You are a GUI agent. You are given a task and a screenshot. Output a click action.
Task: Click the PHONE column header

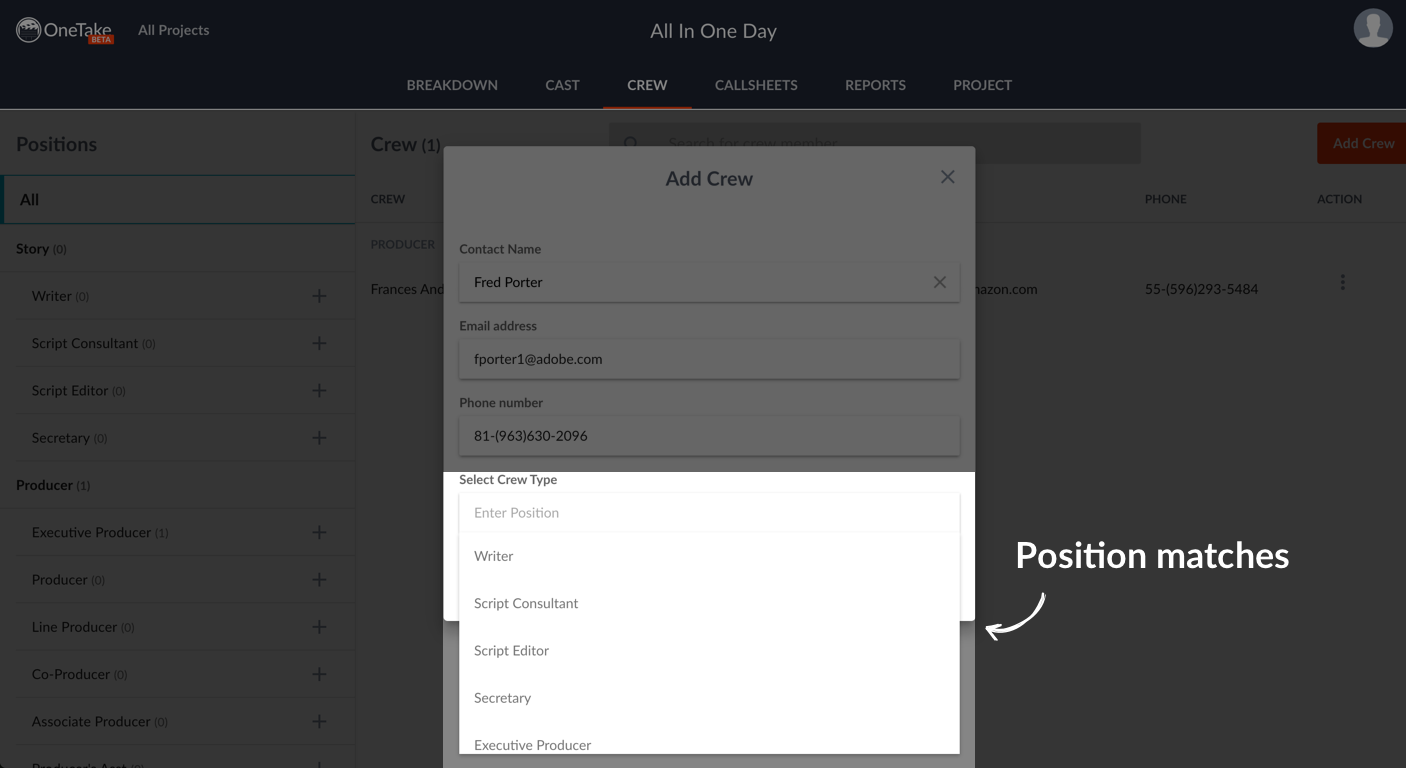point(1166,199)
